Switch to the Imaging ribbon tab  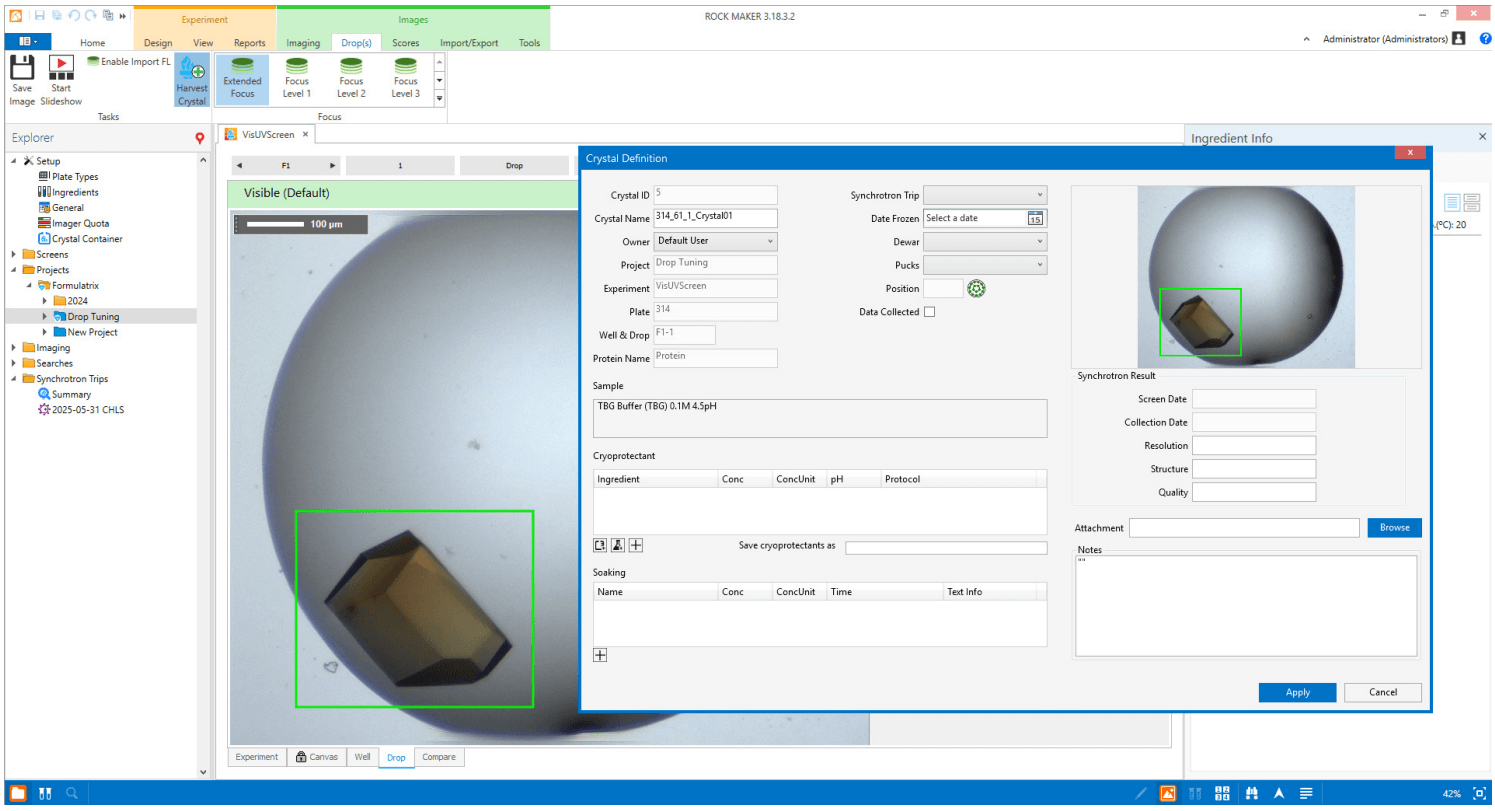click(303, 43)
